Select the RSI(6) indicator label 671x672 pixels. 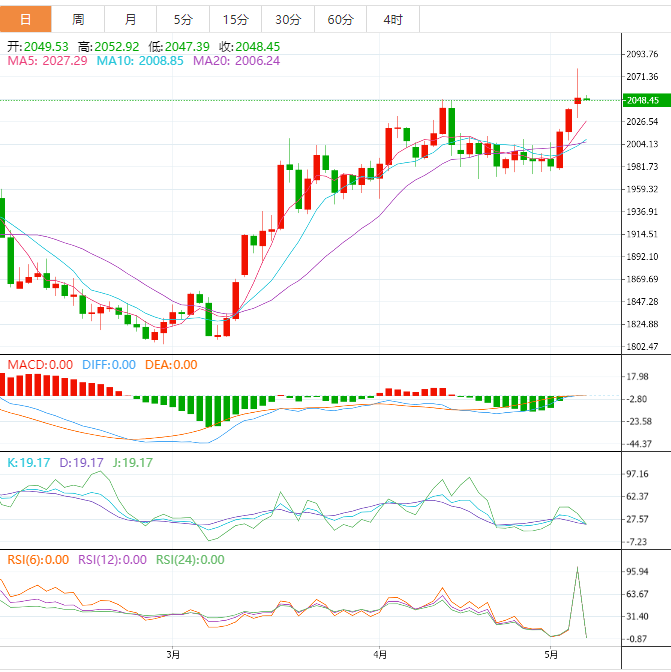click(x=39, y=560)
